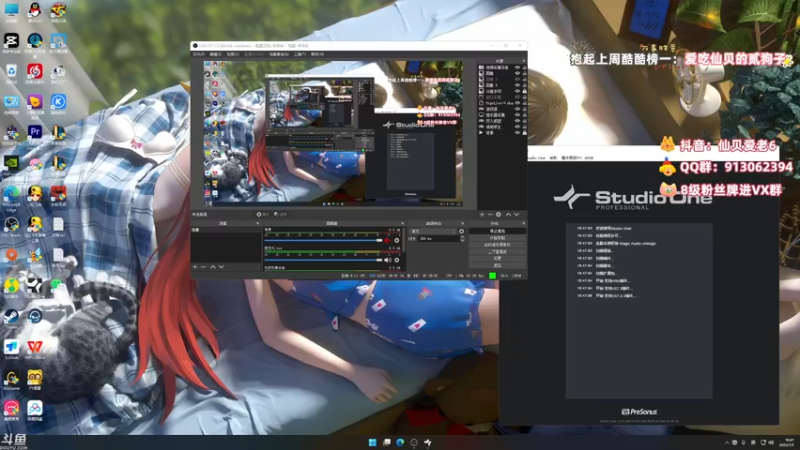Image resolution: width=800 pixels, height=450 pixels.
Task: Open OBS Studio desktop shortcut
Action: point(11,226)
